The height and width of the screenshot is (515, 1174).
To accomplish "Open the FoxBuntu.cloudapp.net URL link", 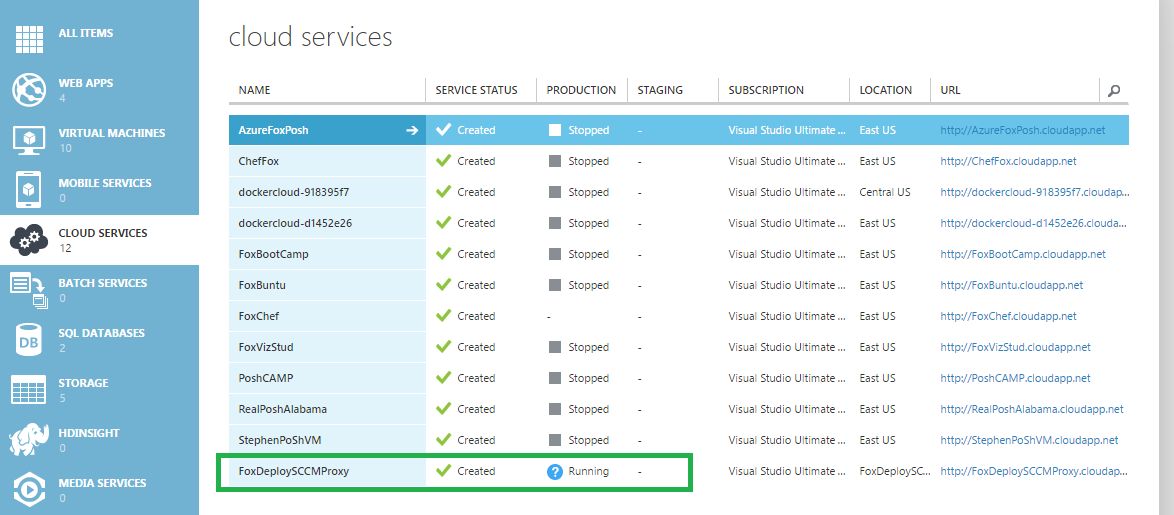I will coord(1012,285).
